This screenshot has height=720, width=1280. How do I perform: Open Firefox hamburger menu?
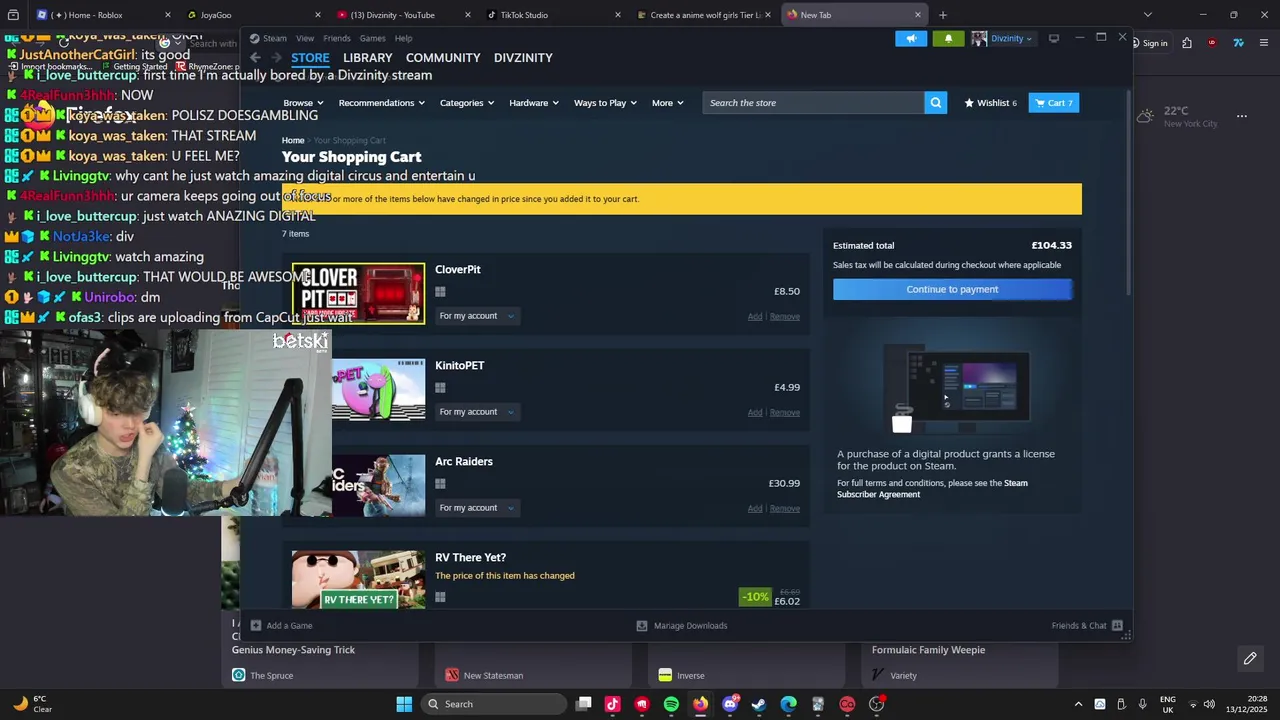tap(1264, 43)
